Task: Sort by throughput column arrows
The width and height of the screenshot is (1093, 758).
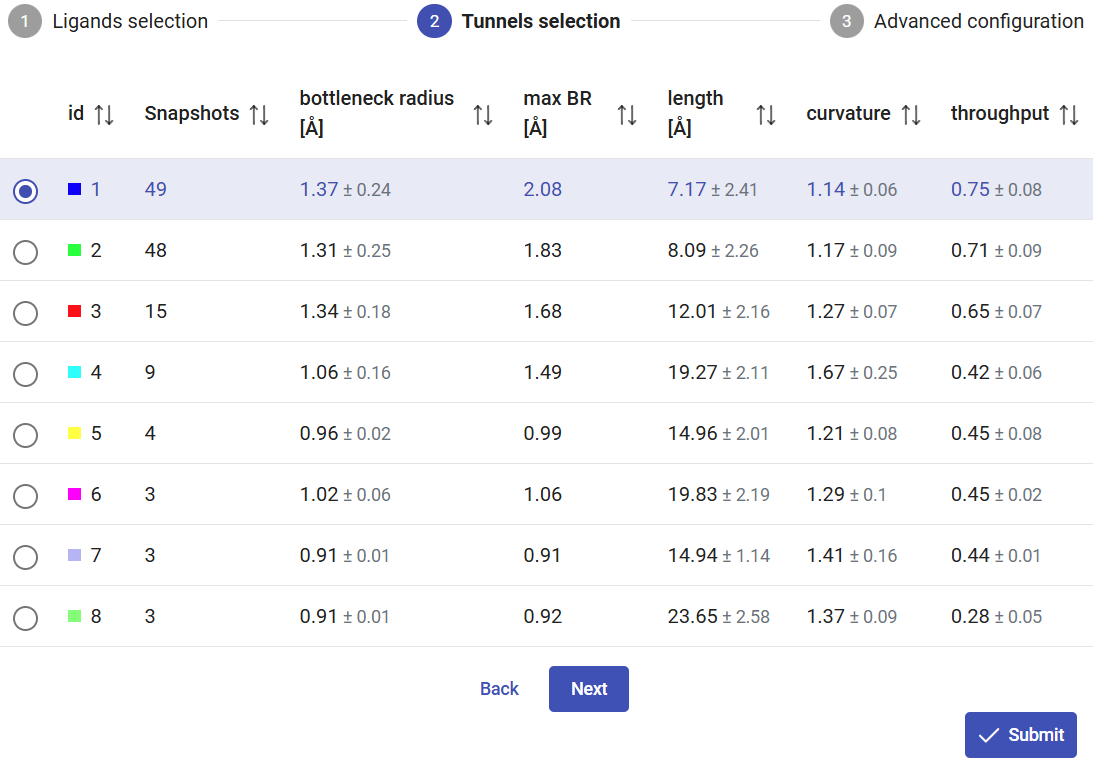Action: 1069,114
